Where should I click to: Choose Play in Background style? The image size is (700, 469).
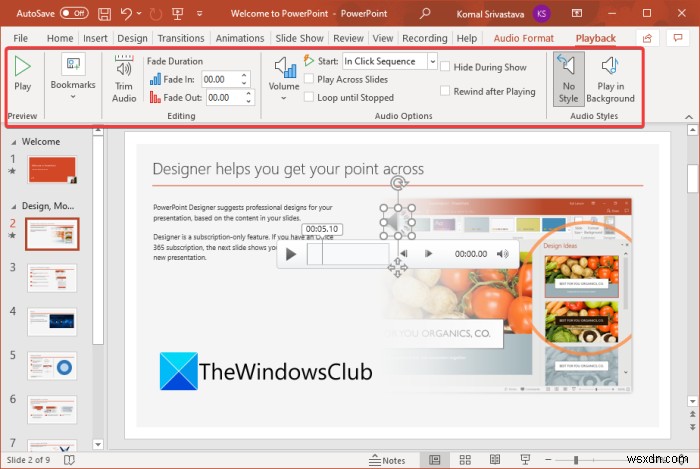click(x=610, y=79)
